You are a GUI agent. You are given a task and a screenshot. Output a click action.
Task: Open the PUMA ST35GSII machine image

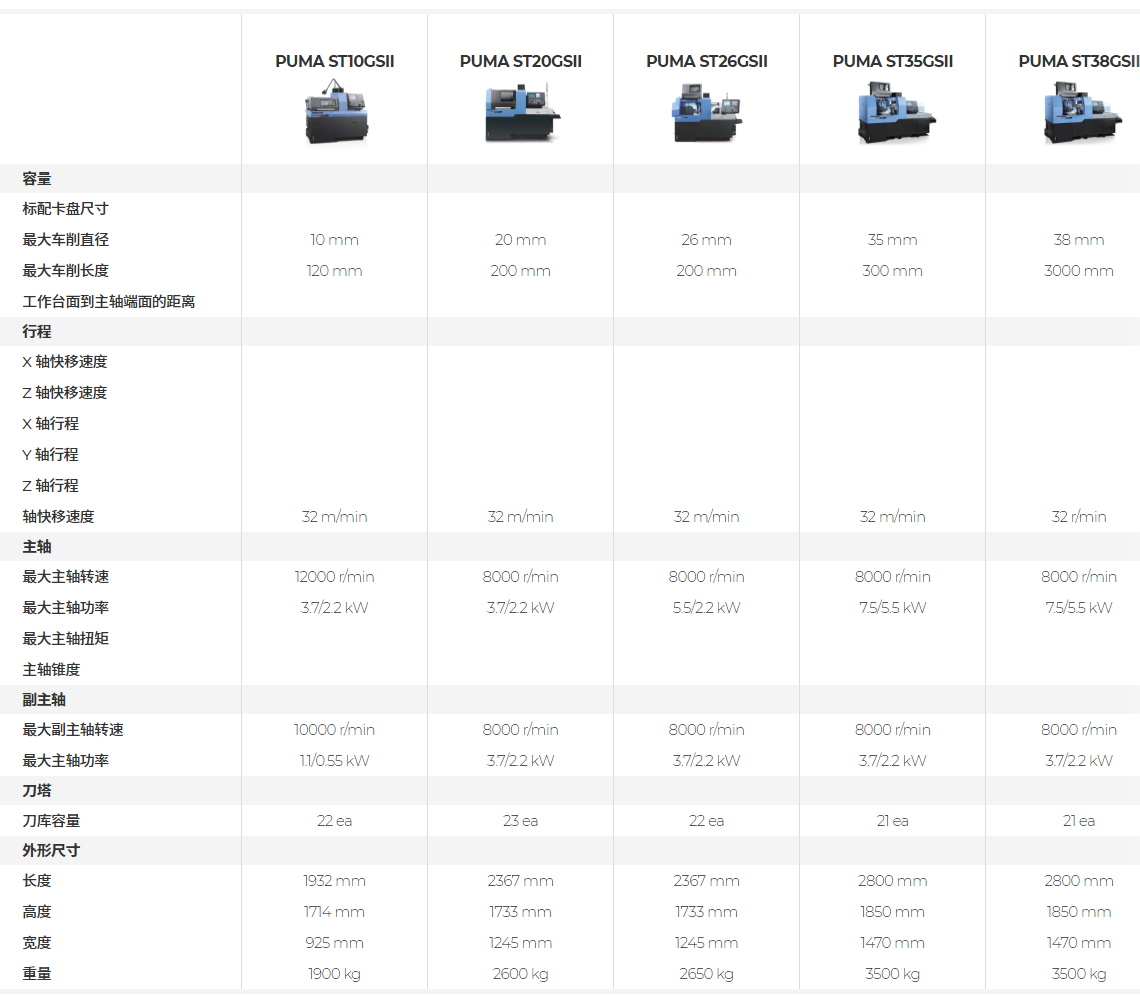[x=894, y=112]
